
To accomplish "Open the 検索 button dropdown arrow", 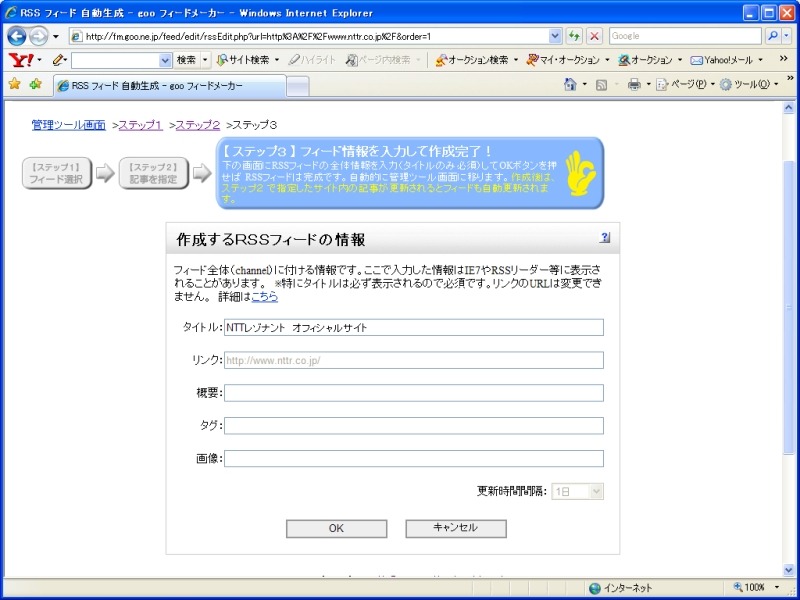I will 205,60.
